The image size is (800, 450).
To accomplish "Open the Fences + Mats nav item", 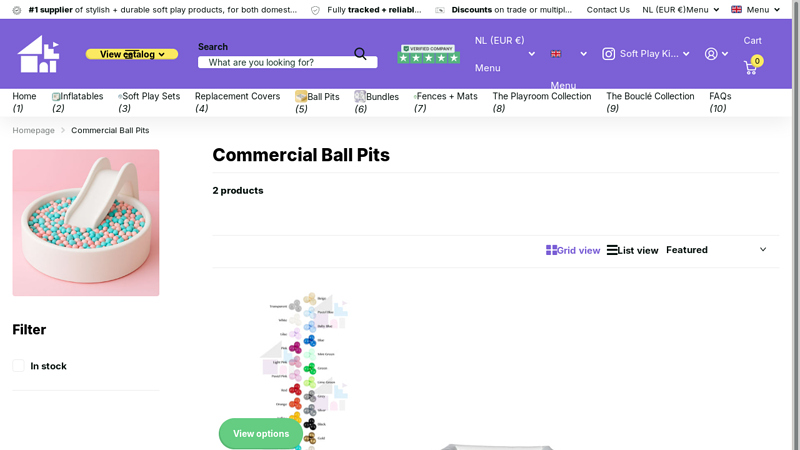I will (x=446, y=102).
